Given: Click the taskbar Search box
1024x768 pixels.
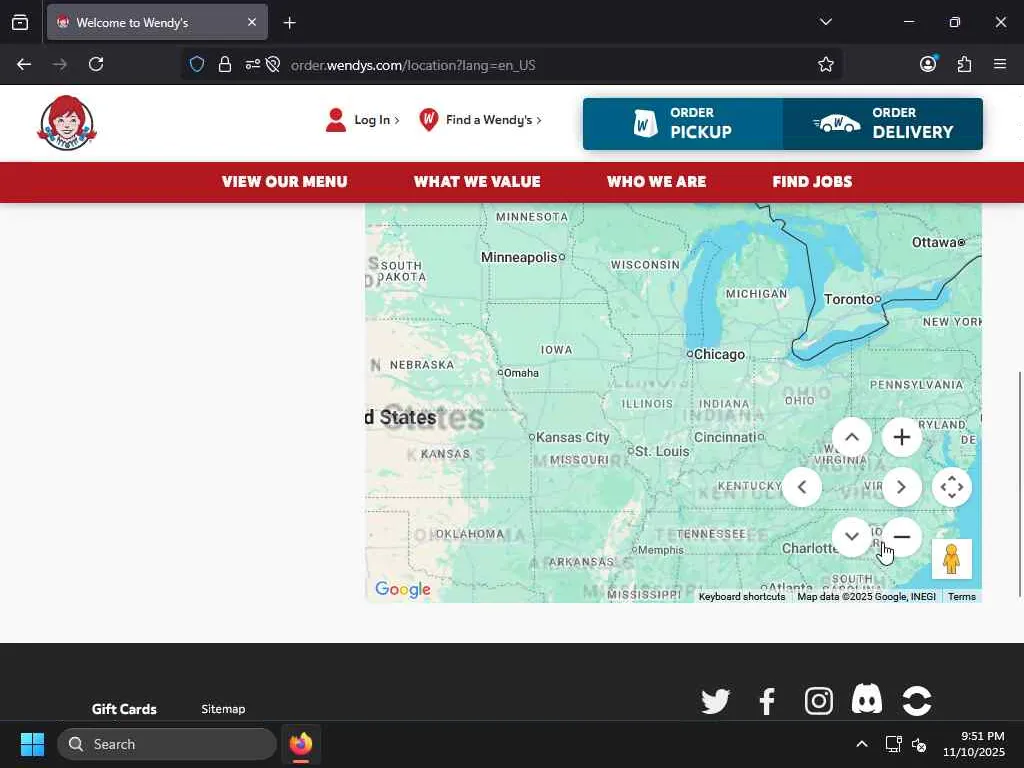Looking at the screenshot, I should tap(167, 744).
